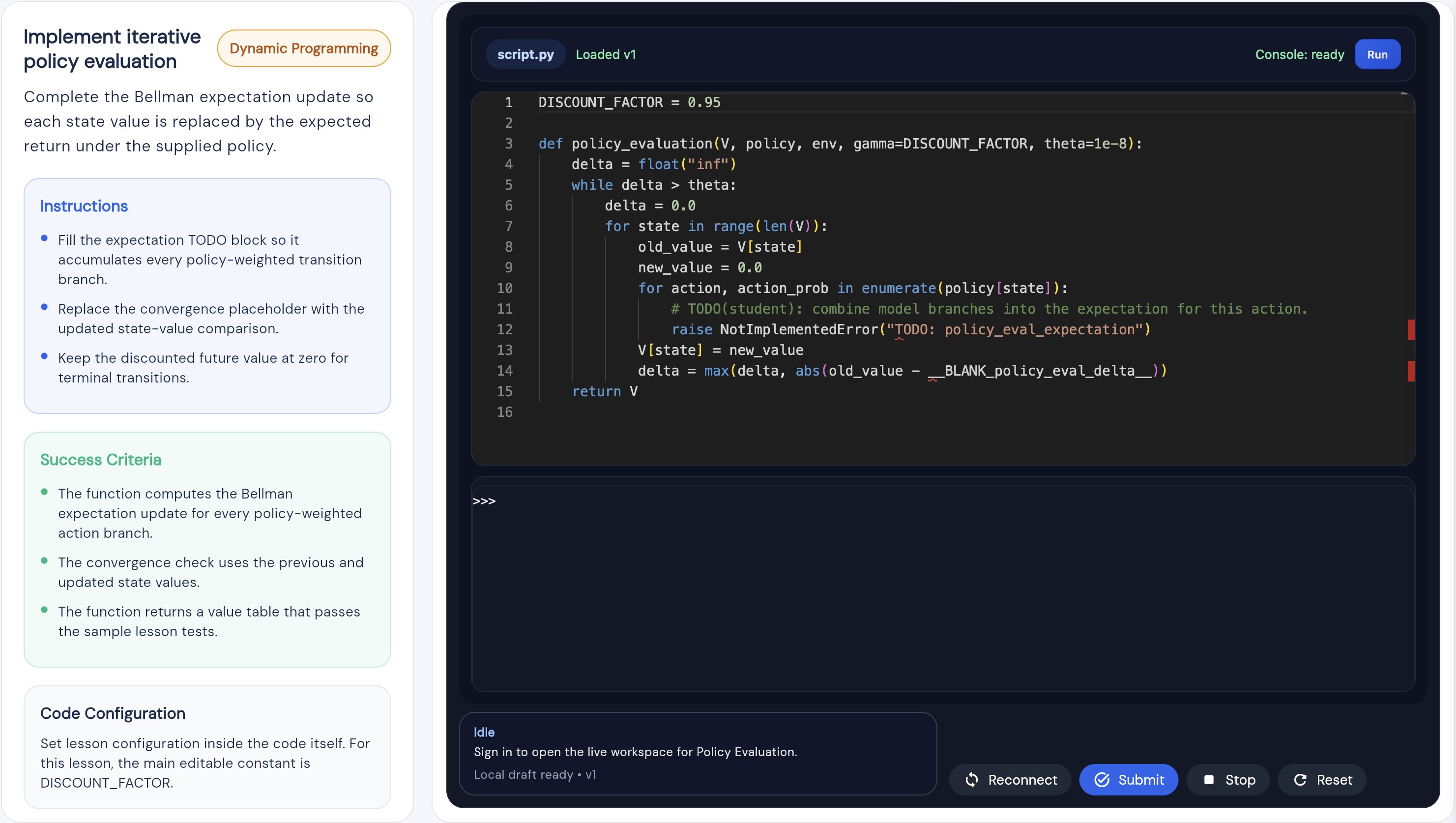The width and height of the screenshot is (1456, 823).
Task: Click the Submit button
Action: pos(1128,779)
